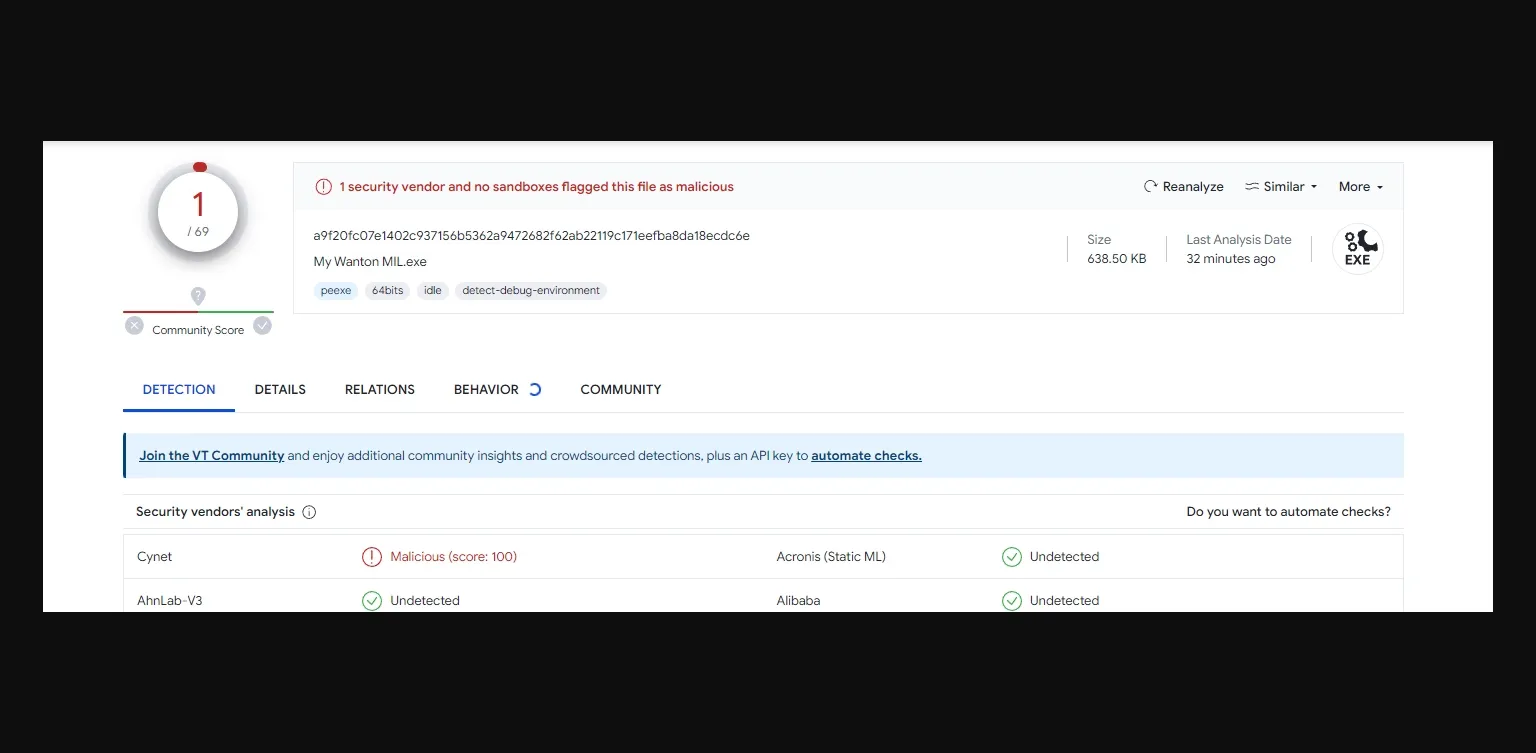Expand the More menu
This screenshot has width=1536, height=753.
click(x=1360, y=187)
